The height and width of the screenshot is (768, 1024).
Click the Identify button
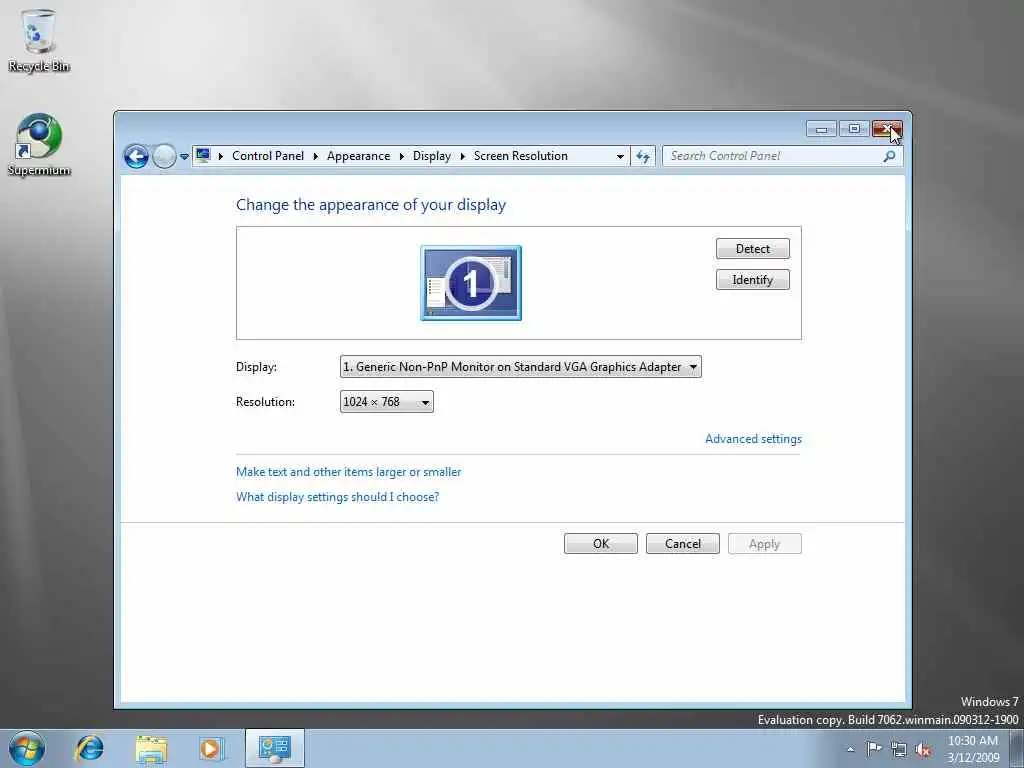pos(752,280)
